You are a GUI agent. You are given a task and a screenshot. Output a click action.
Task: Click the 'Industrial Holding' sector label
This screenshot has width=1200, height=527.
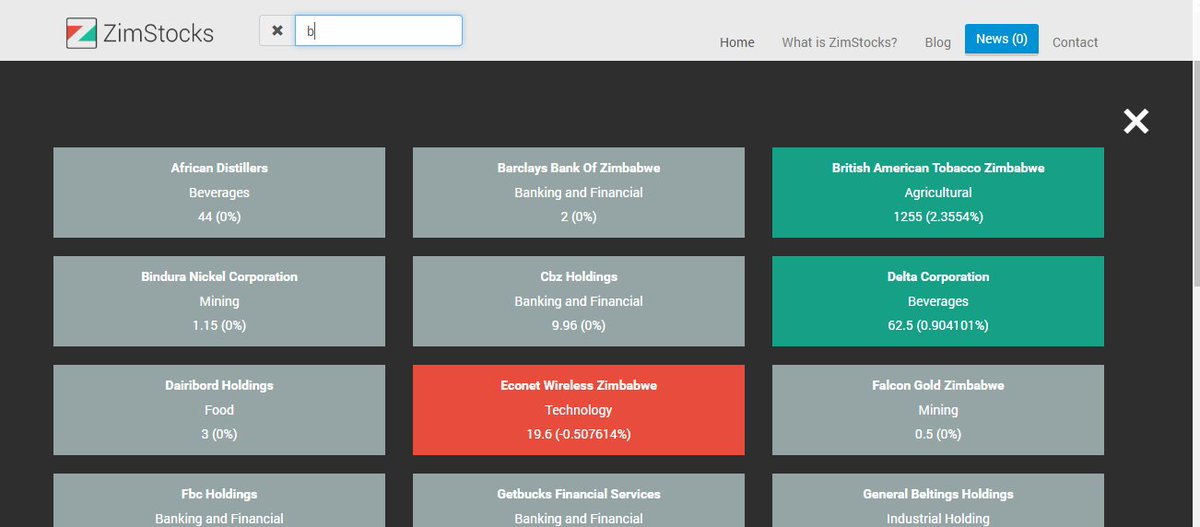tap(938, 519)
